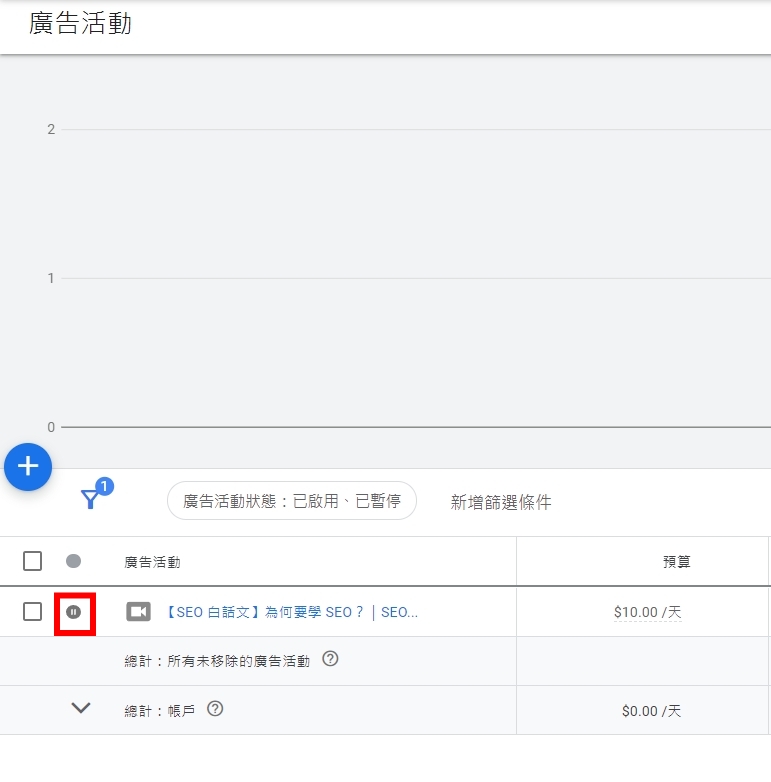Click the paused status icon of SEO campaign
Viewport: 771px width, 782px height.
point(73,612)
